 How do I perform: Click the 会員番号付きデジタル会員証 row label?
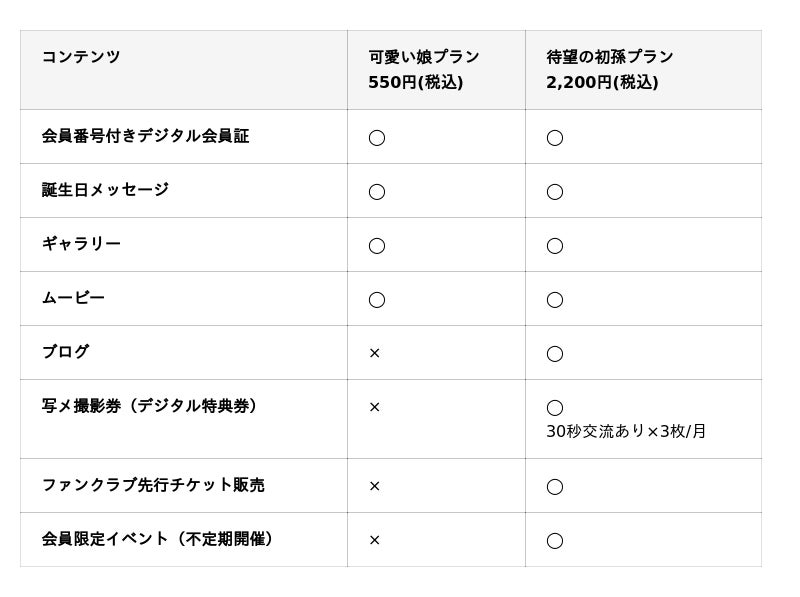point(145,136)
